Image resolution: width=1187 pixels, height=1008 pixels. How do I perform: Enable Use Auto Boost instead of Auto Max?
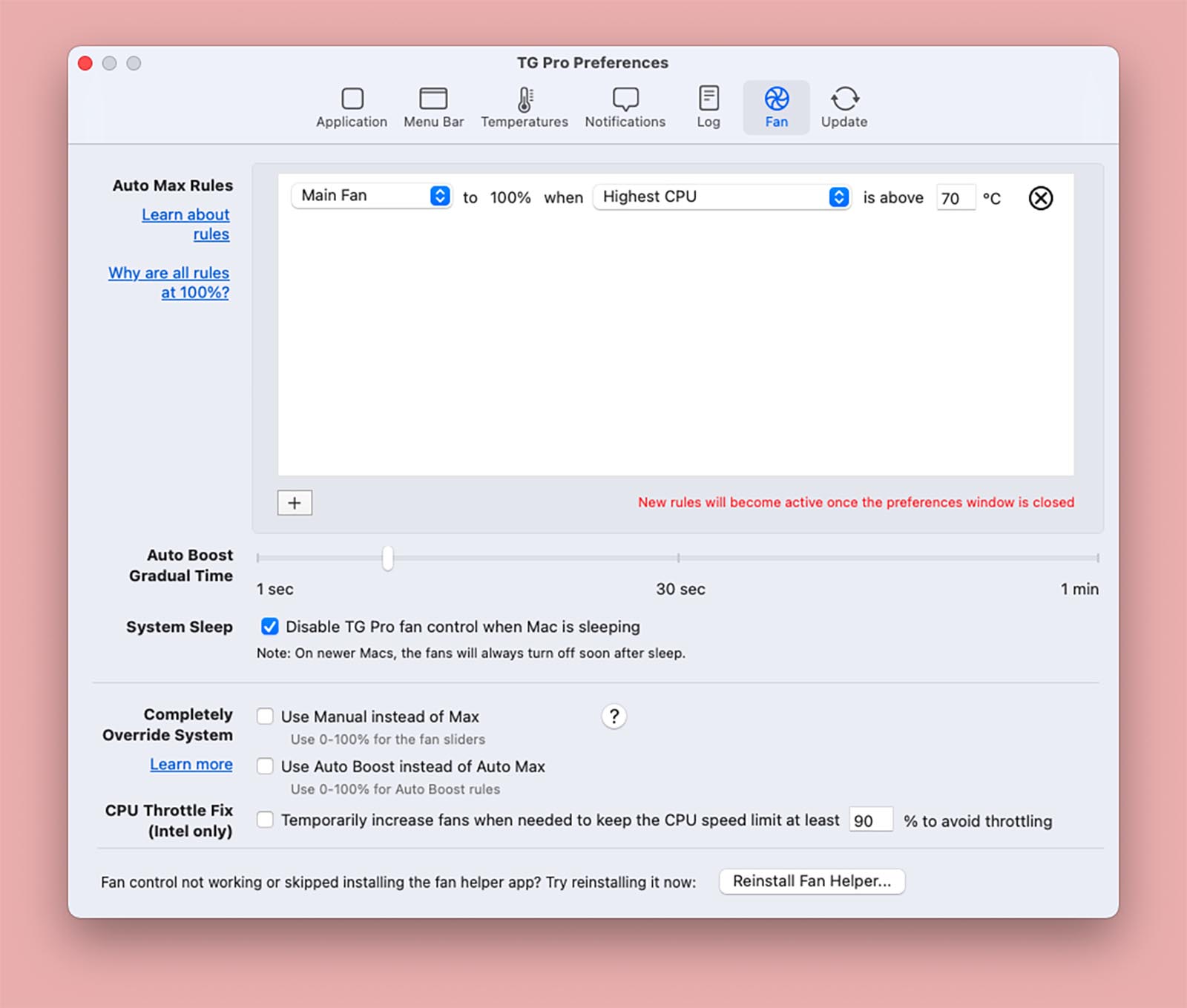coord(265,766)
